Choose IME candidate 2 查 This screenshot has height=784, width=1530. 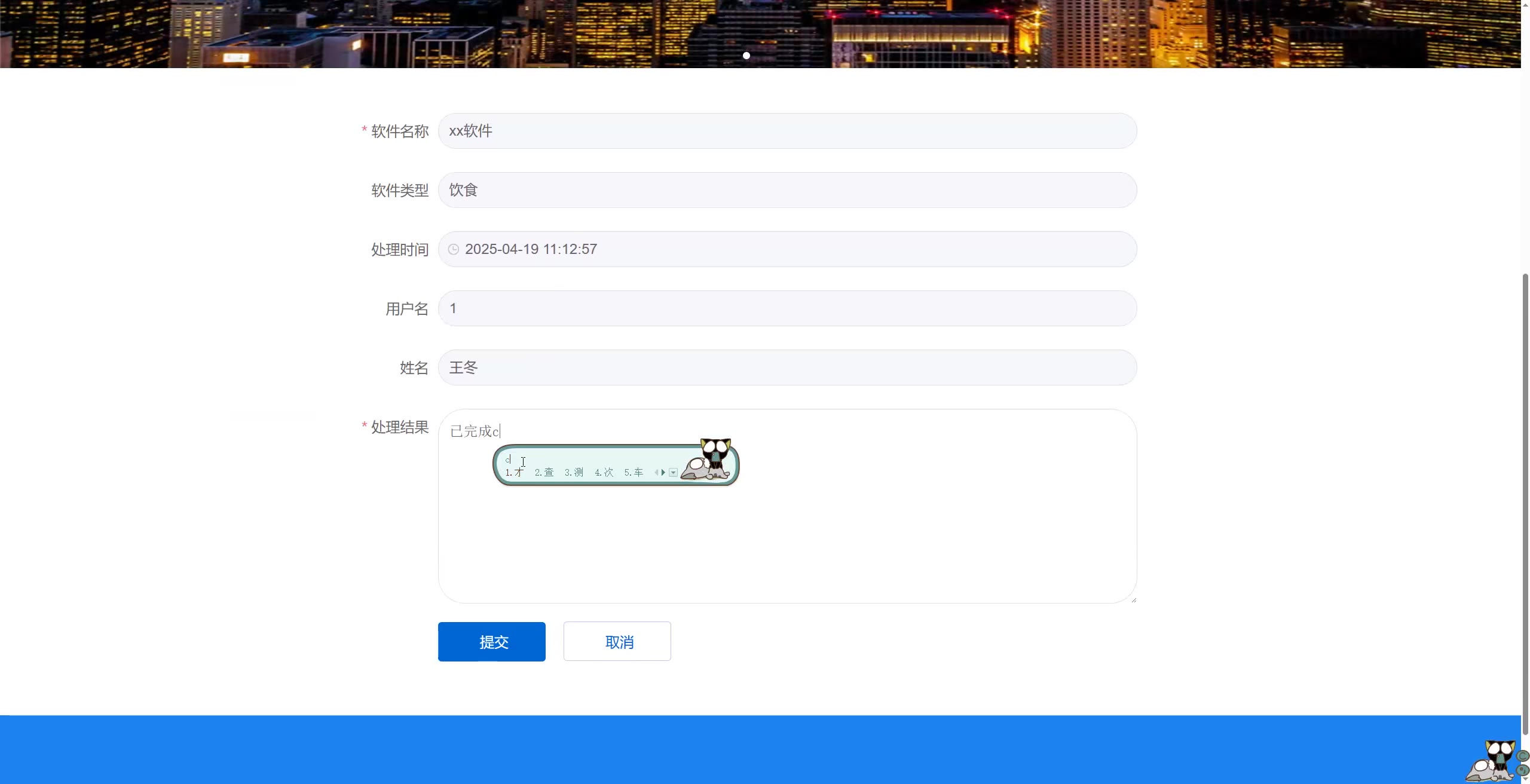click(x=544, y=472)
